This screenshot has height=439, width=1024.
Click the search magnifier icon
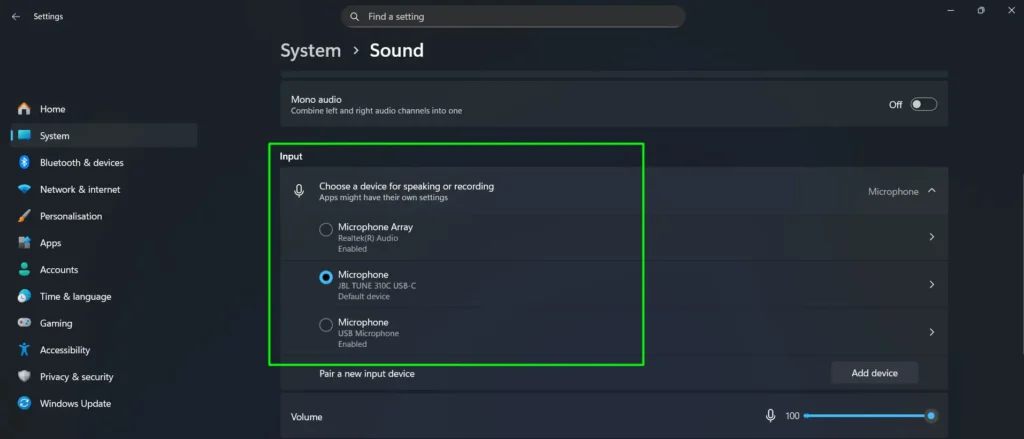click(355, 16)
